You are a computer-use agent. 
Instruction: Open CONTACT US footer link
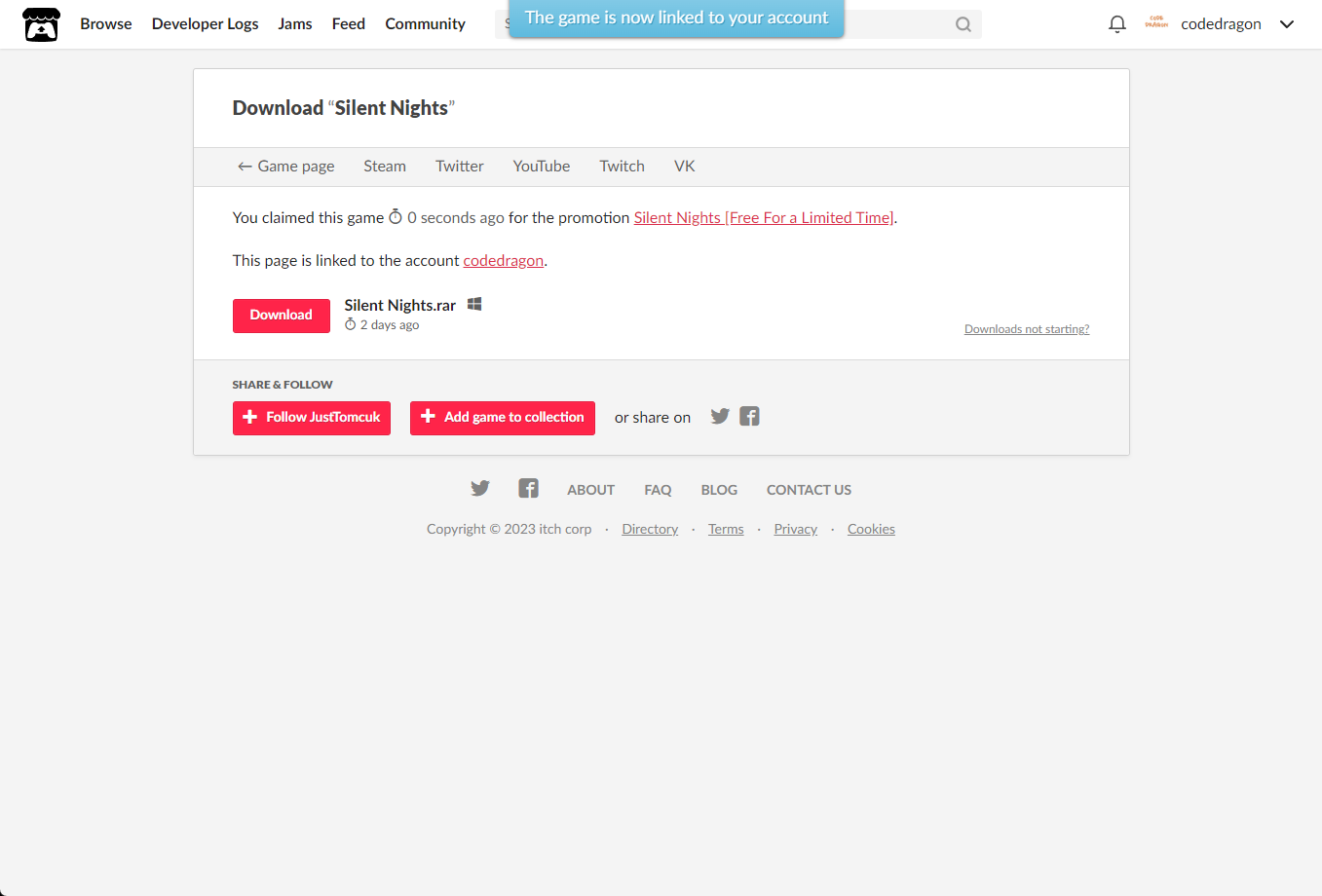809,490
